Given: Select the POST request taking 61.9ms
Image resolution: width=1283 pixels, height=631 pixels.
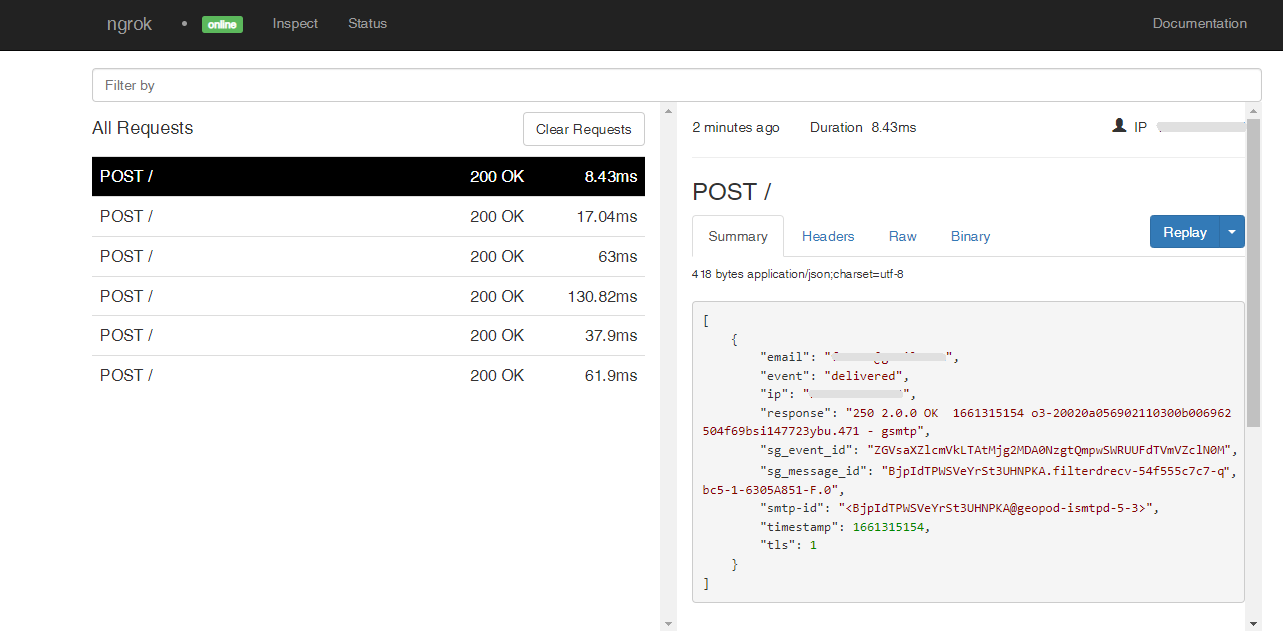Looking at the screenshot, I should [x=368, y=375].
